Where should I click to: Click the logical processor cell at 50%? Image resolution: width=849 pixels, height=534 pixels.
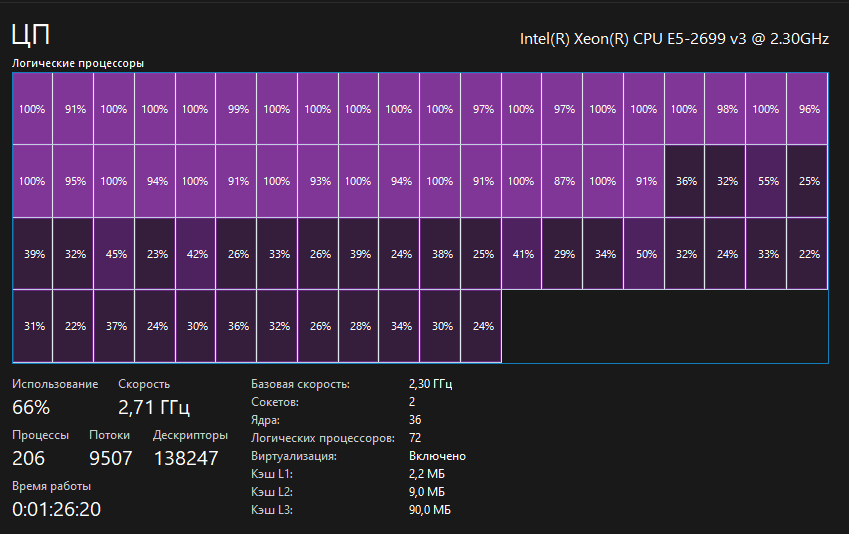pyautogui.click(x=644, y=253)
